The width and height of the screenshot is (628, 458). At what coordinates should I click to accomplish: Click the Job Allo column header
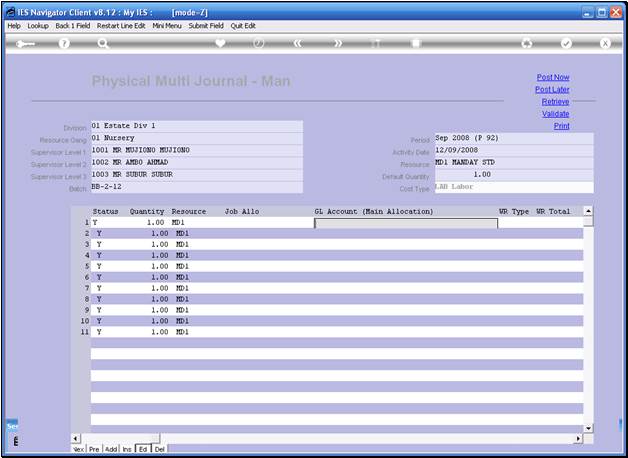[242, 211]
